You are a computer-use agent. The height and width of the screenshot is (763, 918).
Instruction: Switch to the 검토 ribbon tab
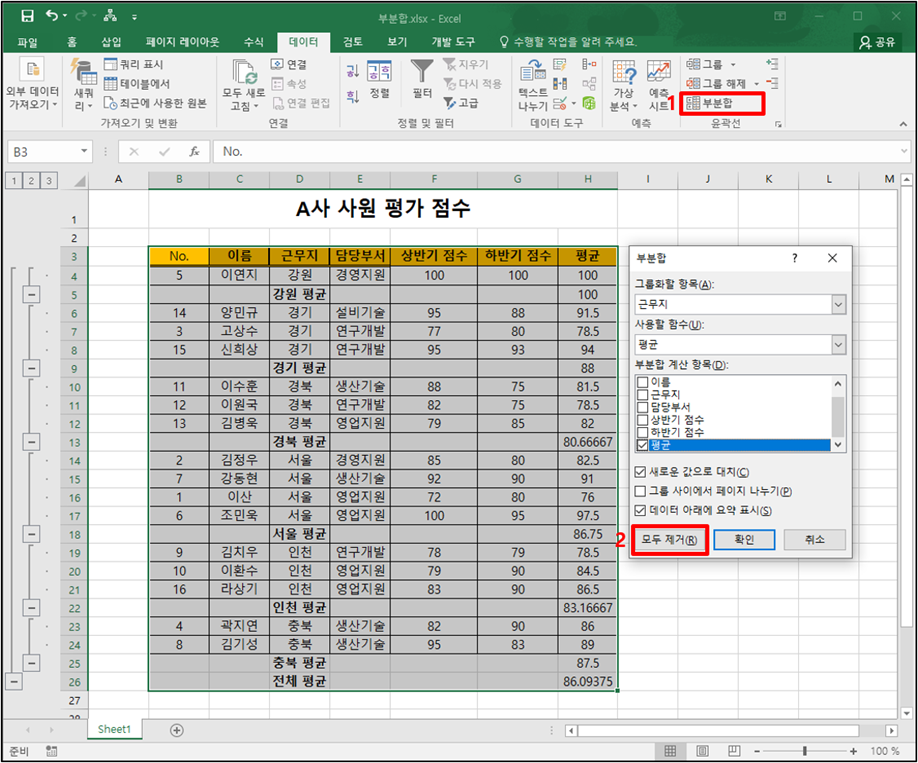click(352, 42)
